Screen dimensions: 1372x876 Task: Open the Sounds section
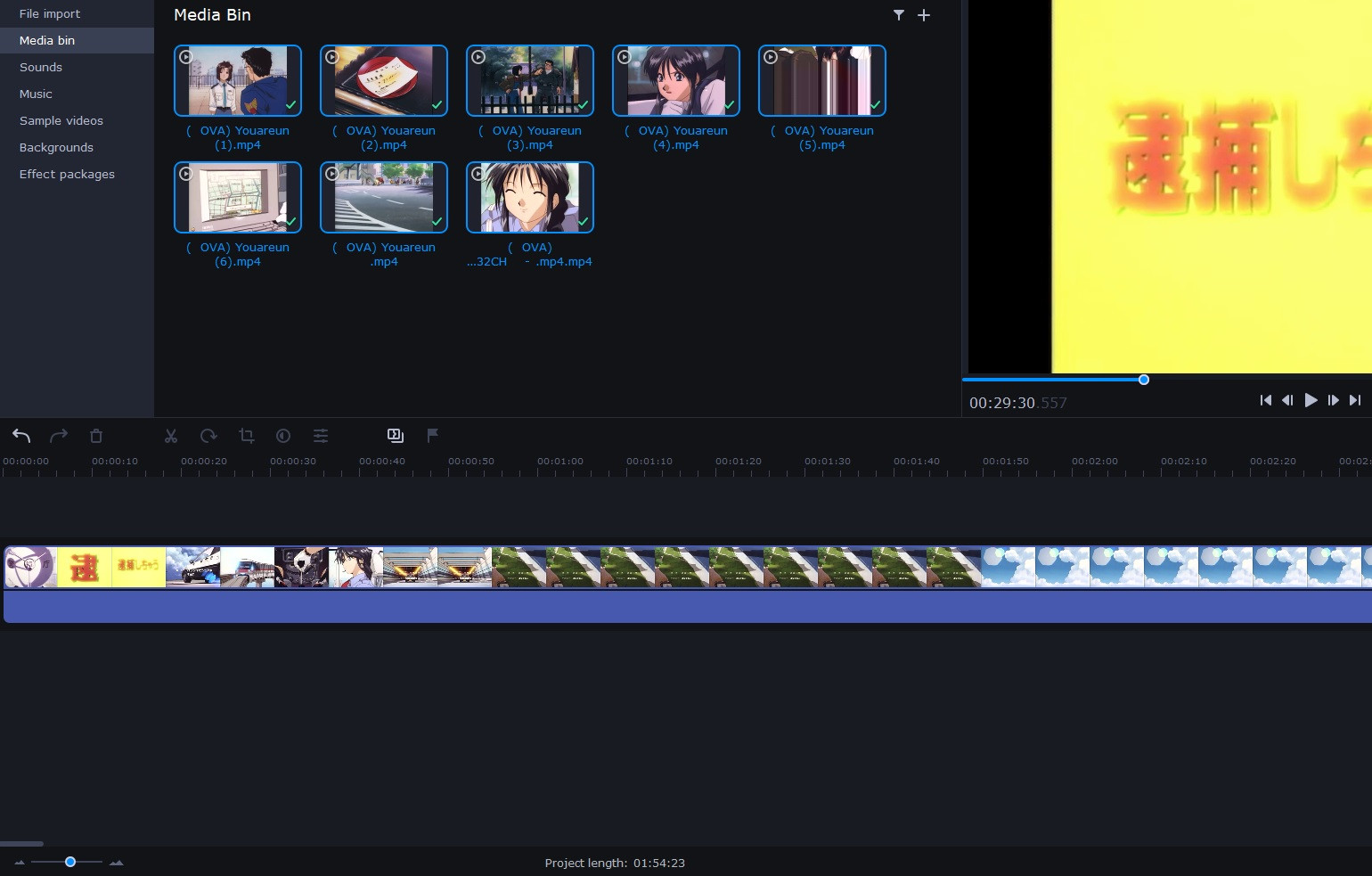click(77, 67)
